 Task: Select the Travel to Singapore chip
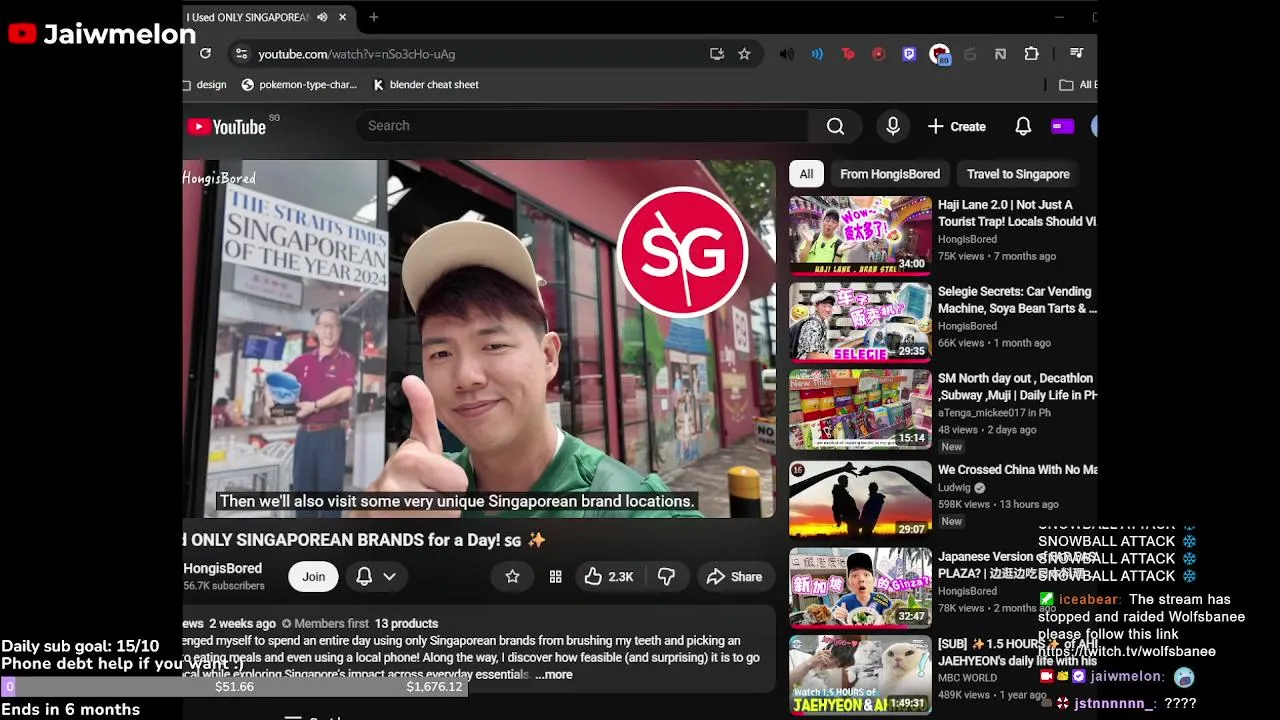coord(1018,174)
